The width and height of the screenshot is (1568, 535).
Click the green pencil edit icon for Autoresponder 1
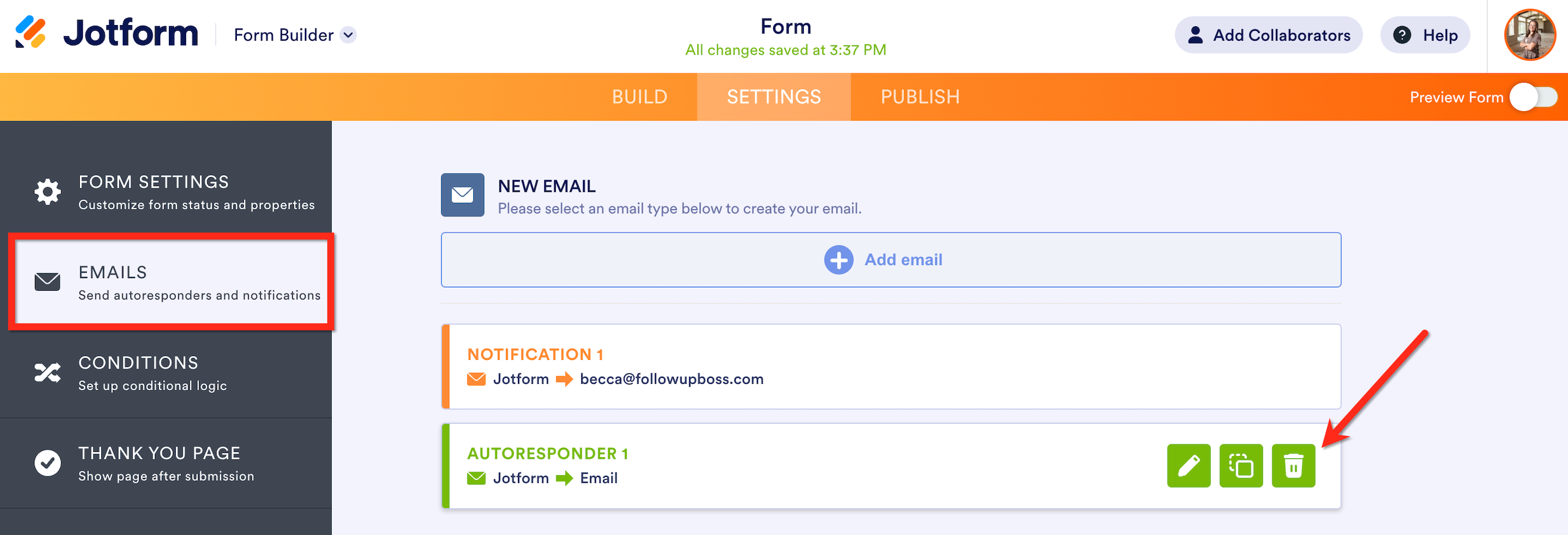coord(1188,466)
